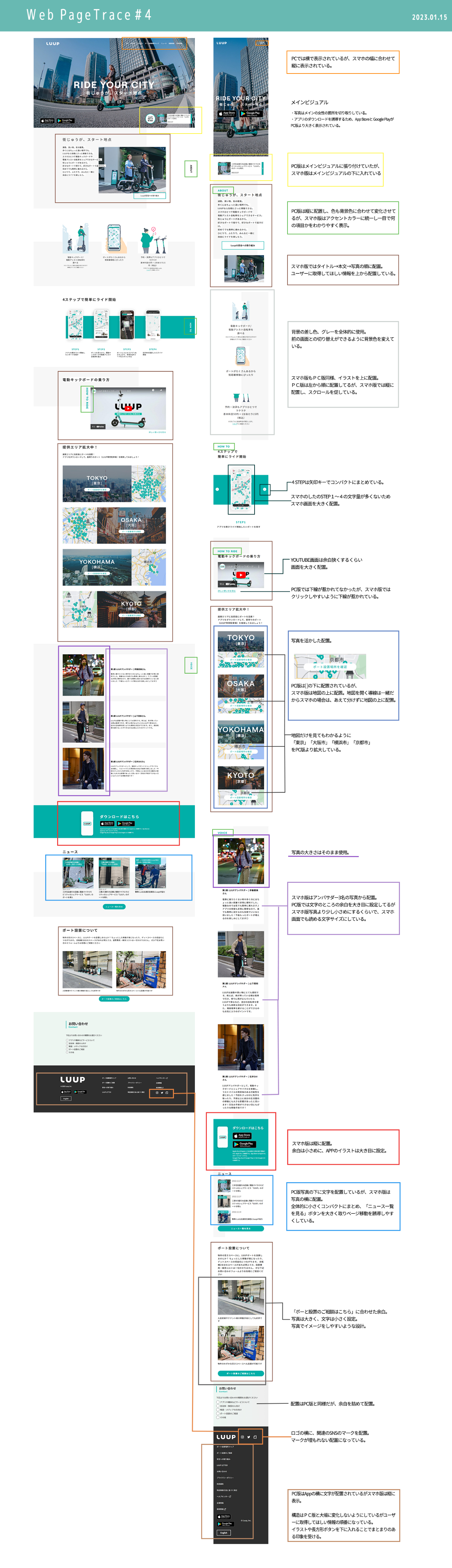Click the App Store badge in the mobile footer
Image resolution: width=452 pixels, height=1568 pixels.
[x=224, y=1516]
